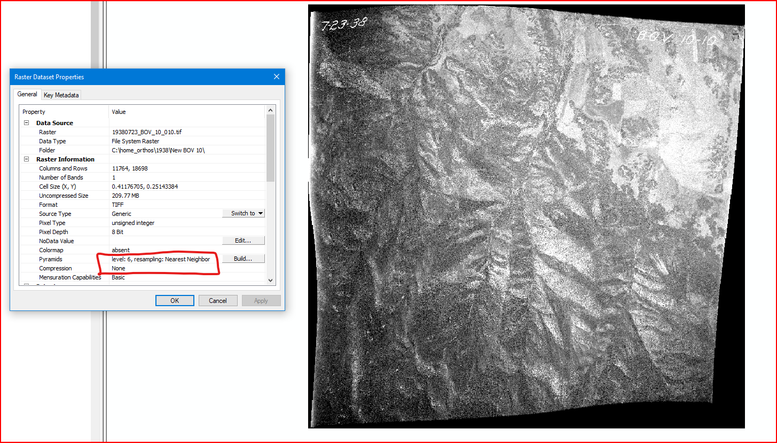The image size is (777, 443).
Task: Click Edit button for NoData Value
Action: pyautogui.click(x=243, y=240)
